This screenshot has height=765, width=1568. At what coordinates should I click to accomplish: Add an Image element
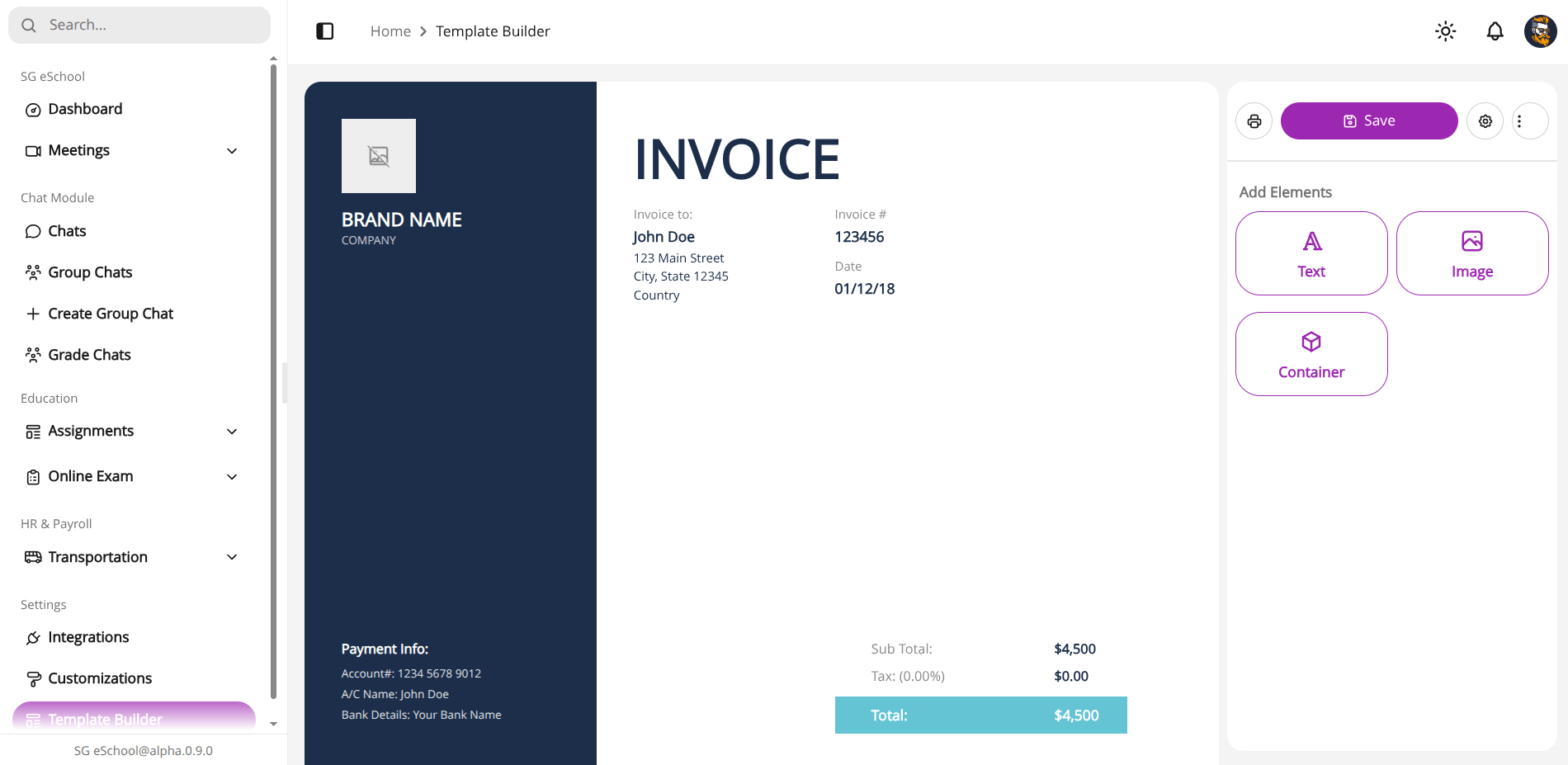(1472, 253)
